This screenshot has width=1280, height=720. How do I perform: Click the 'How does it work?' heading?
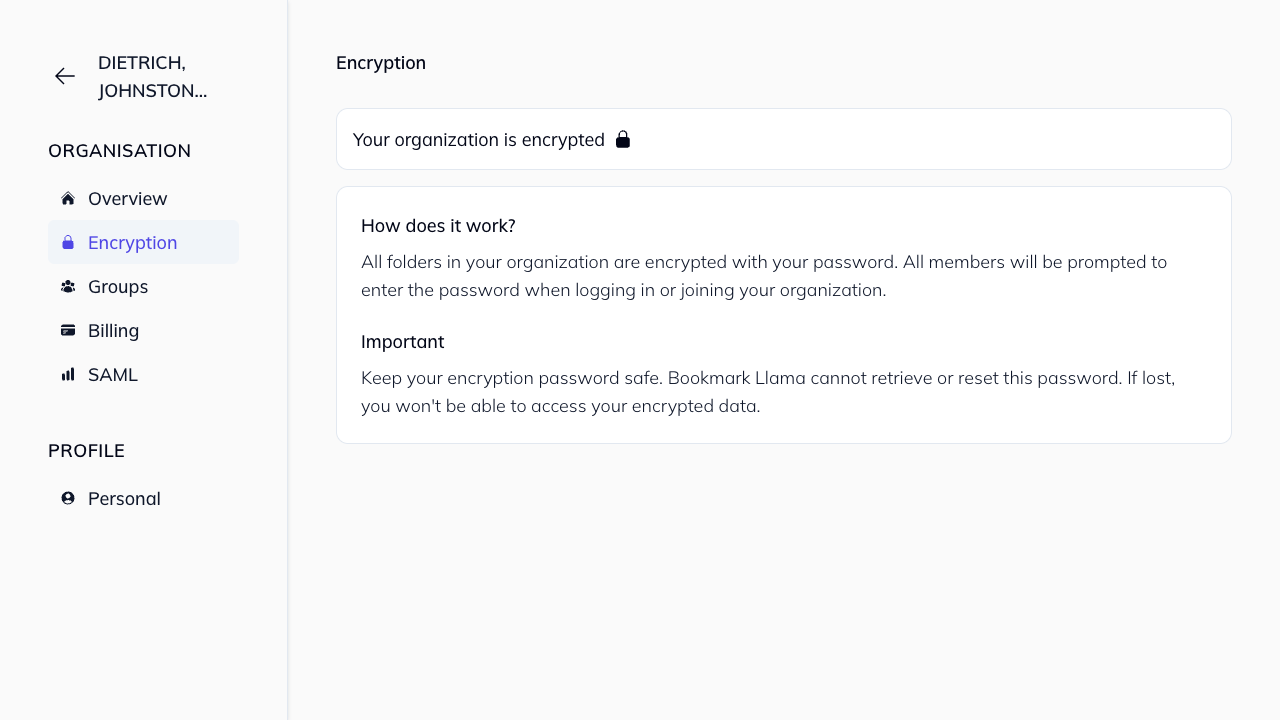pyautogui.click(x=438, y=225)
